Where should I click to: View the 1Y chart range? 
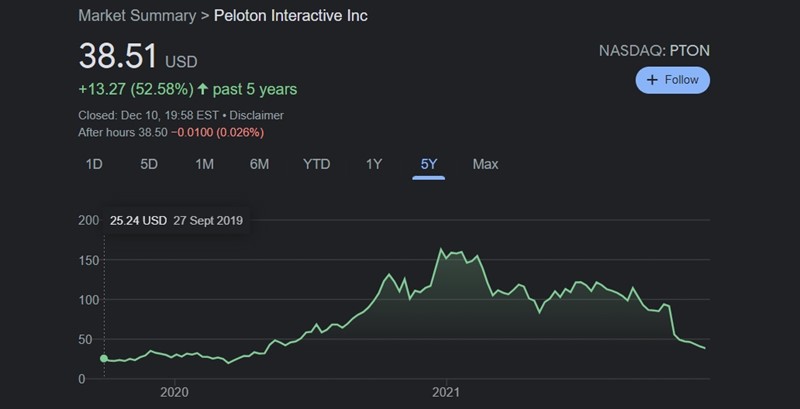tap(374, 164)
